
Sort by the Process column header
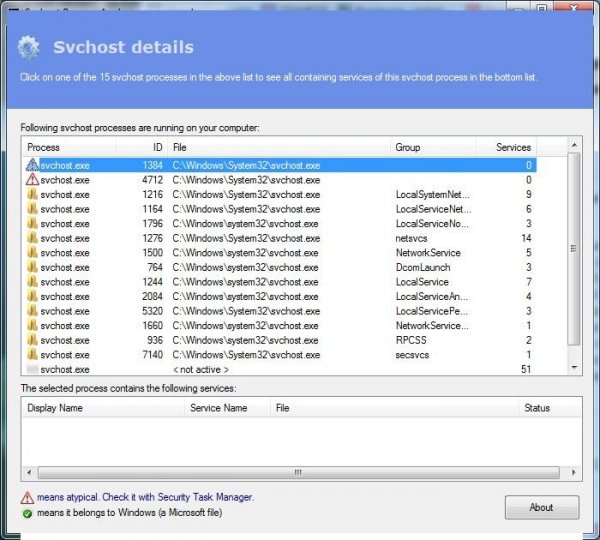point(69,147)
